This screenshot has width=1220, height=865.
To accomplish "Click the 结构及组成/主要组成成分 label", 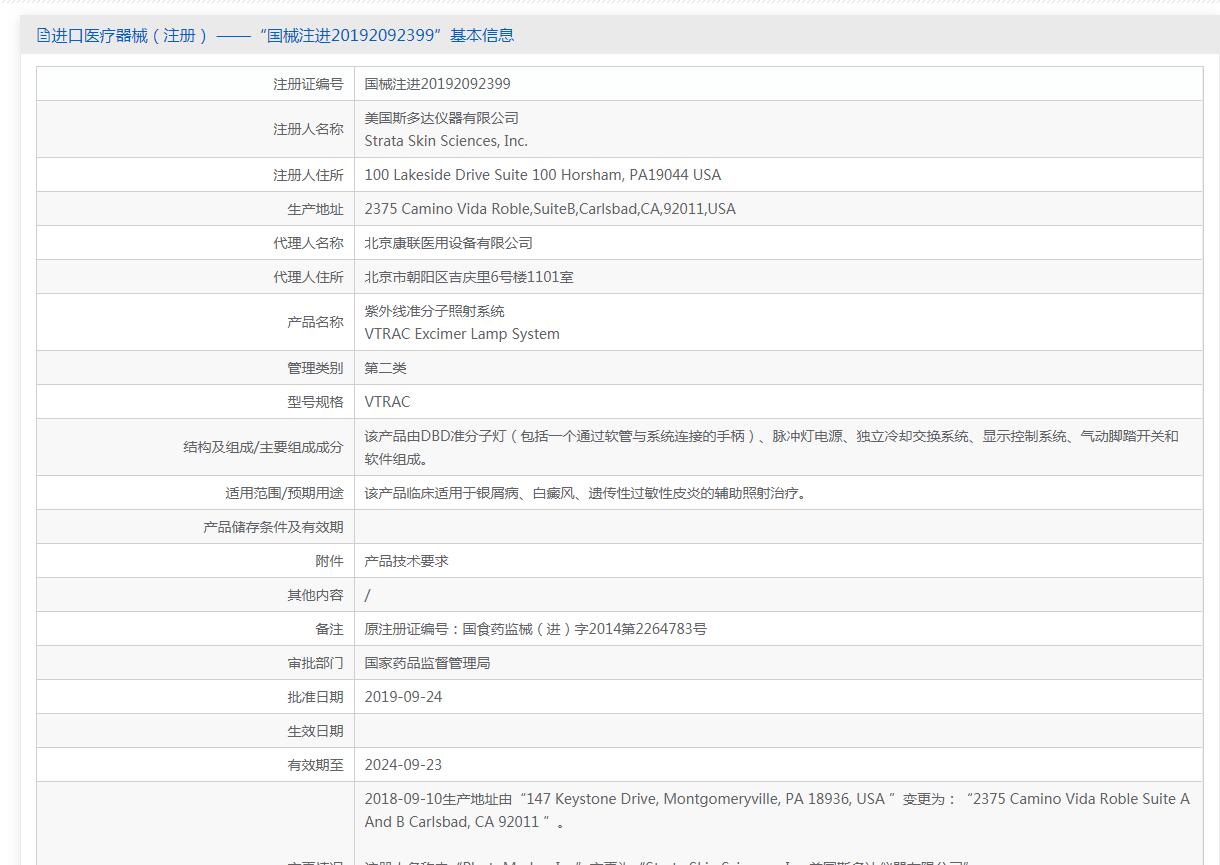I will click(x=263, y=447).
